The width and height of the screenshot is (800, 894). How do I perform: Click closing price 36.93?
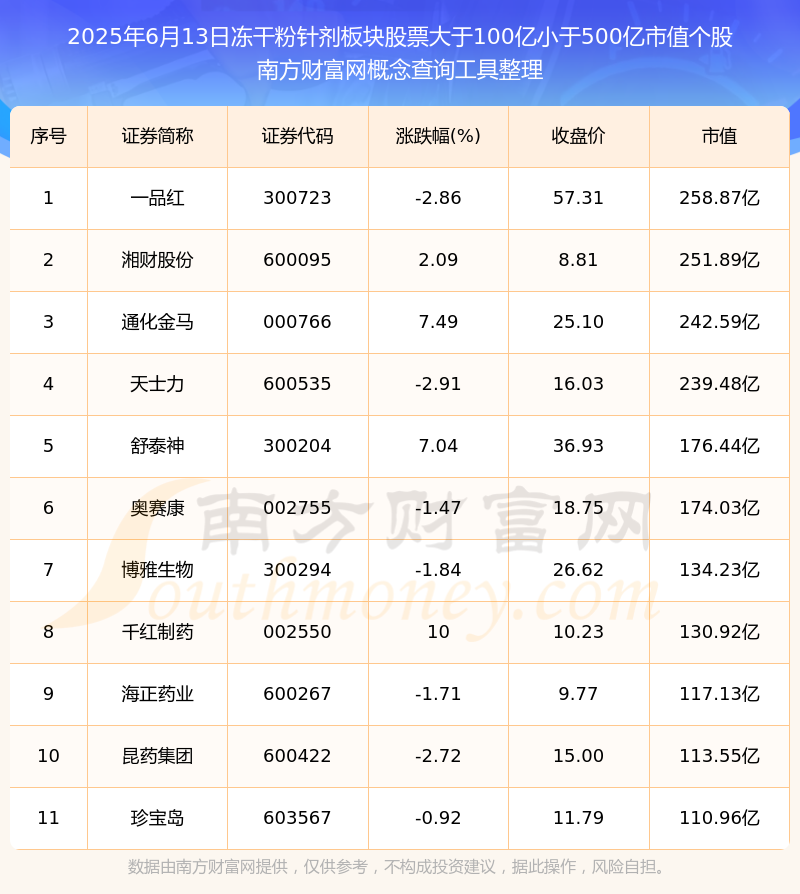coord(578,446)
